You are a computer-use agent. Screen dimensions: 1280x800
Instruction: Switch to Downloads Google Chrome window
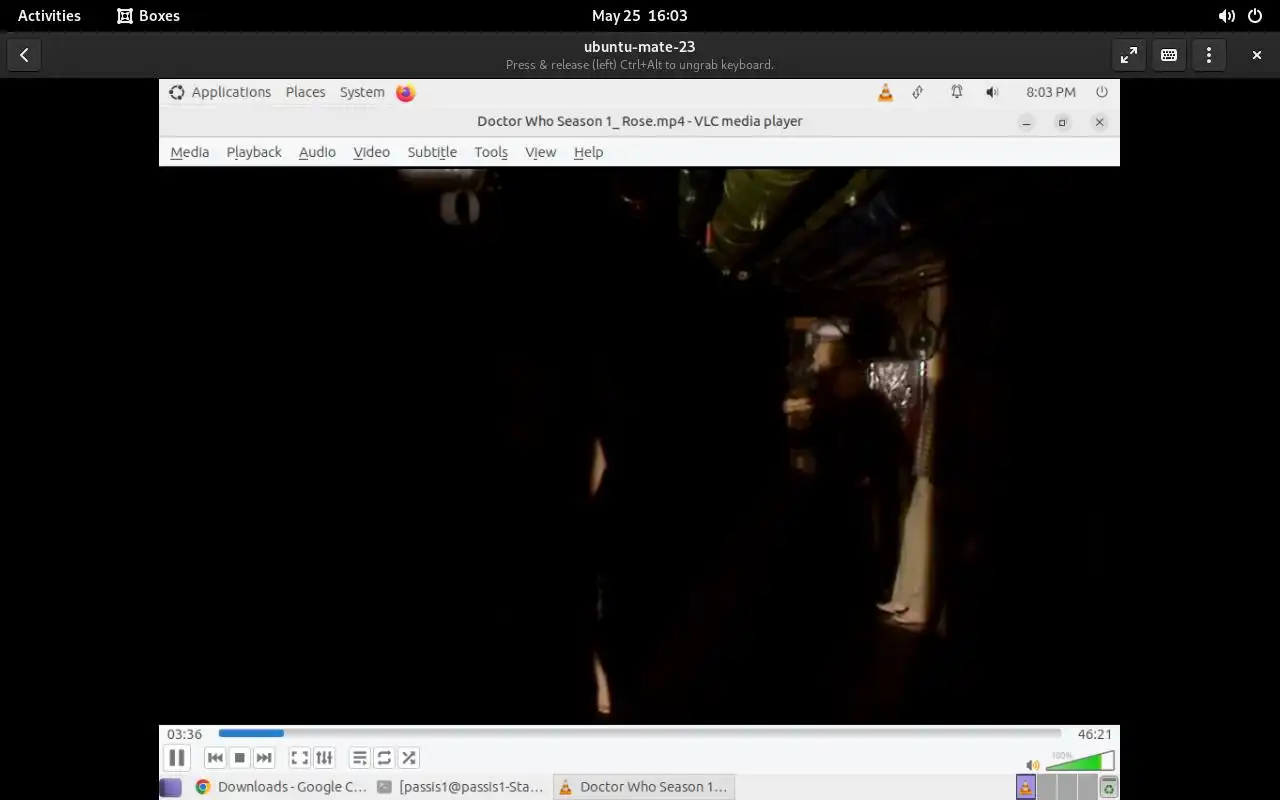(281, 787)
